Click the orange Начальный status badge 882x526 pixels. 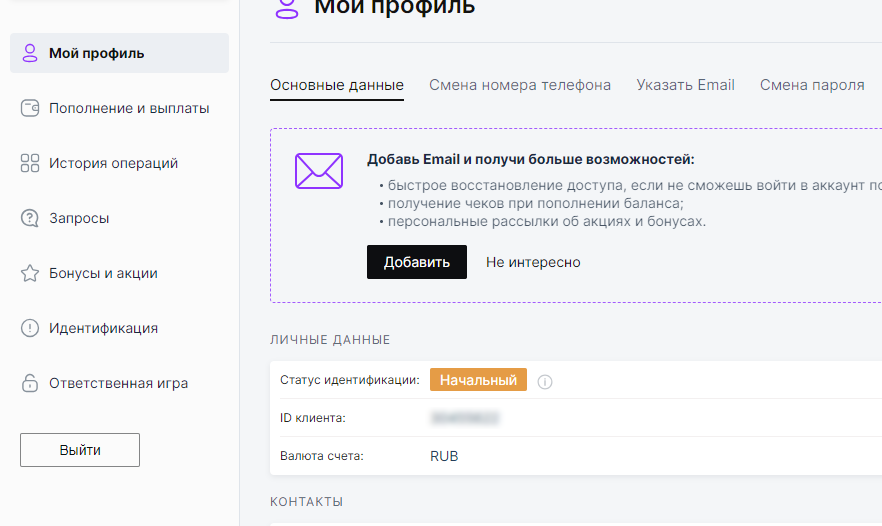478,380
